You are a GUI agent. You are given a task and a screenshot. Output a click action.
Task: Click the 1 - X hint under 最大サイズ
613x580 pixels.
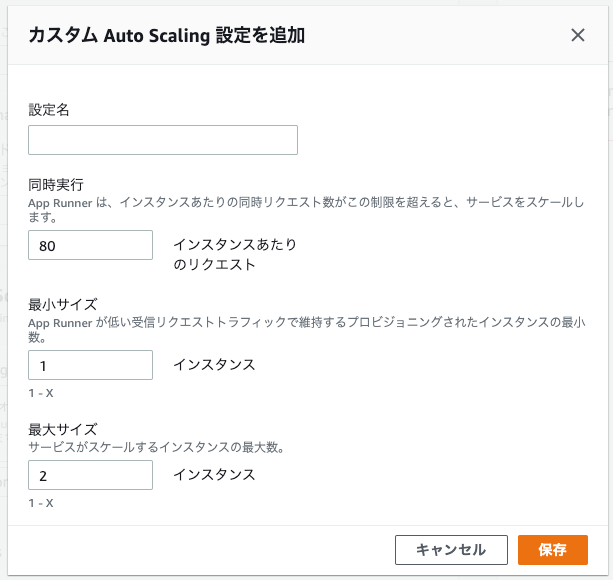click(41, 503)
